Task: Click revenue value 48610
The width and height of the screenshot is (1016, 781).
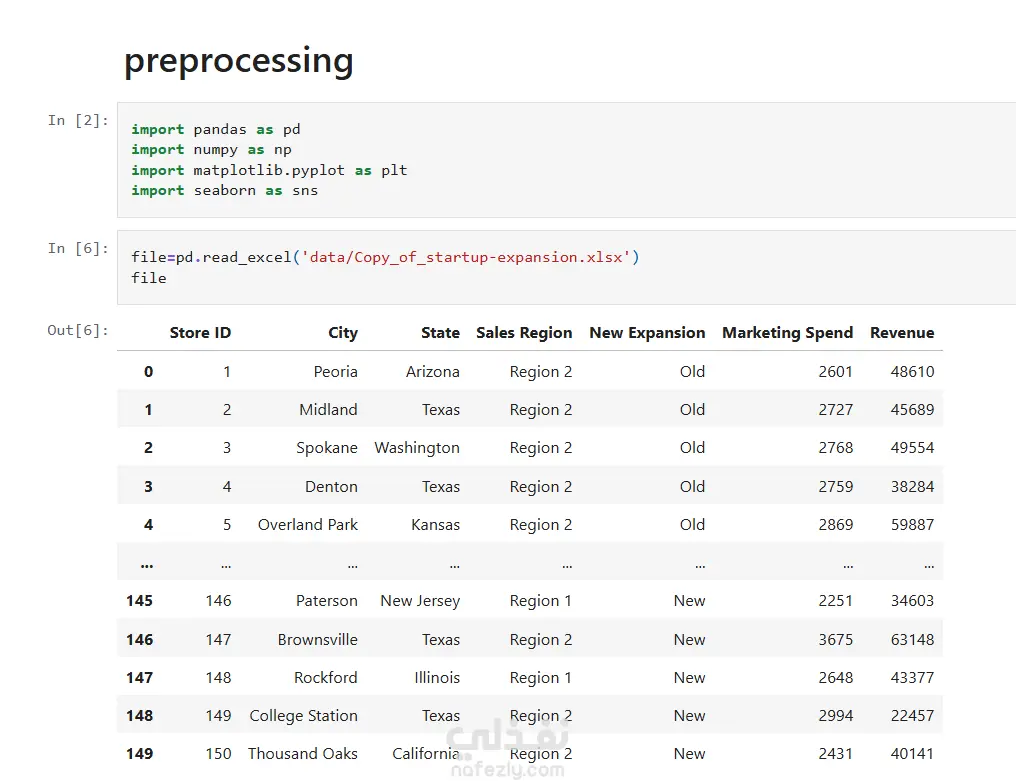Action: [912, 371]
